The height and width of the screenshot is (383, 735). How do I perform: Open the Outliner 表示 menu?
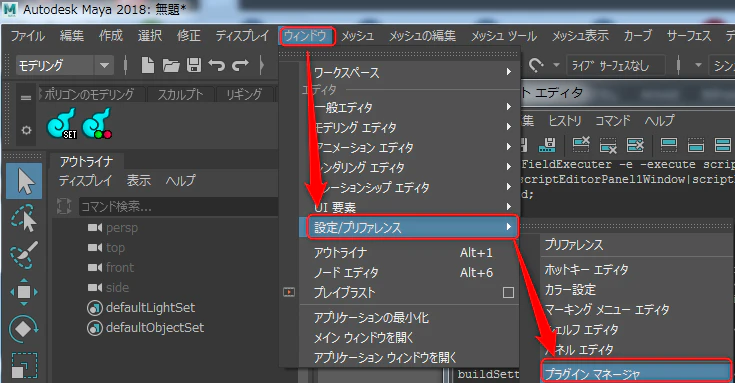pos(139,180)
